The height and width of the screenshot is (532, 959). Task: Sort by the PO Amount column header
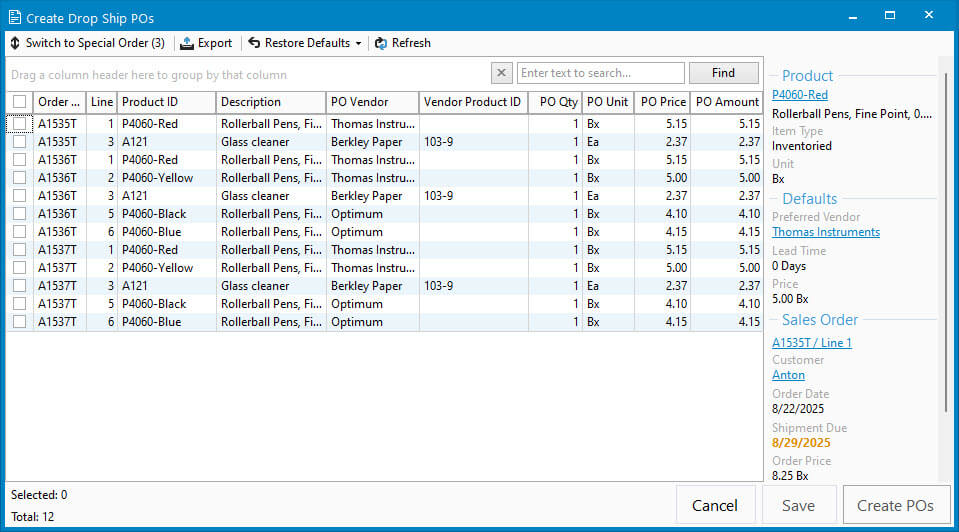727,102
